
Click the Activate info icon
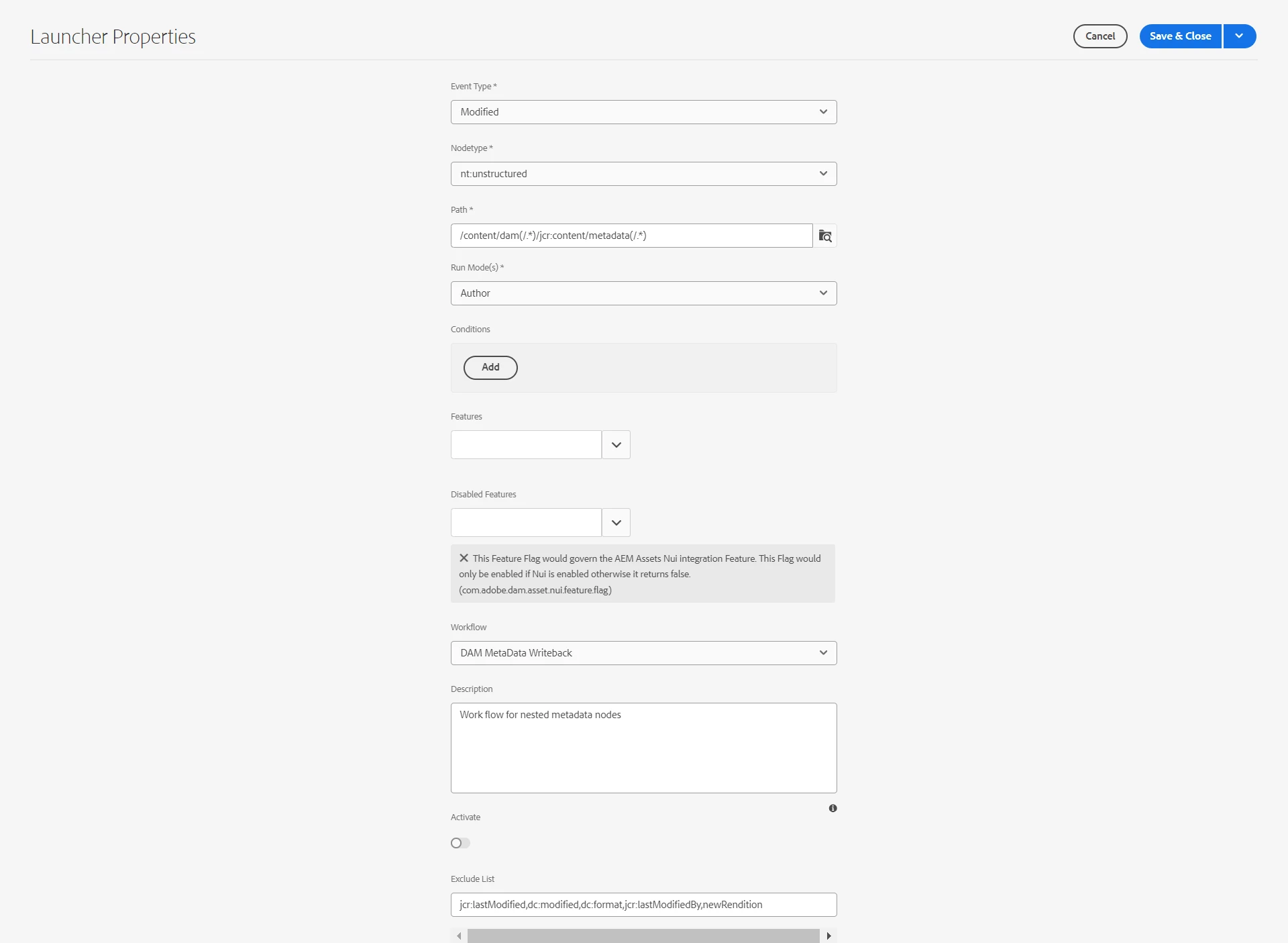click(833, 808)
